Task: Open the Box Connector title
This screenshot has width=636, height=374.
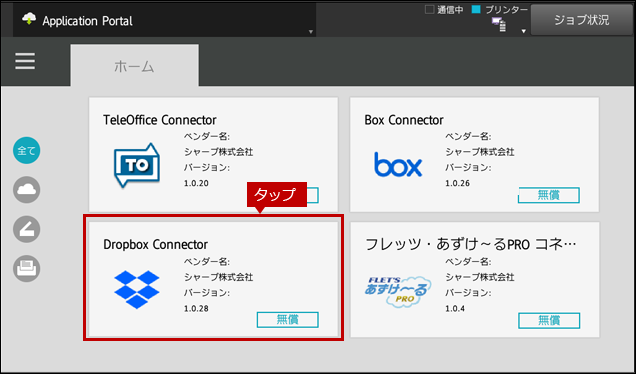Action: (x=404, y=120)
